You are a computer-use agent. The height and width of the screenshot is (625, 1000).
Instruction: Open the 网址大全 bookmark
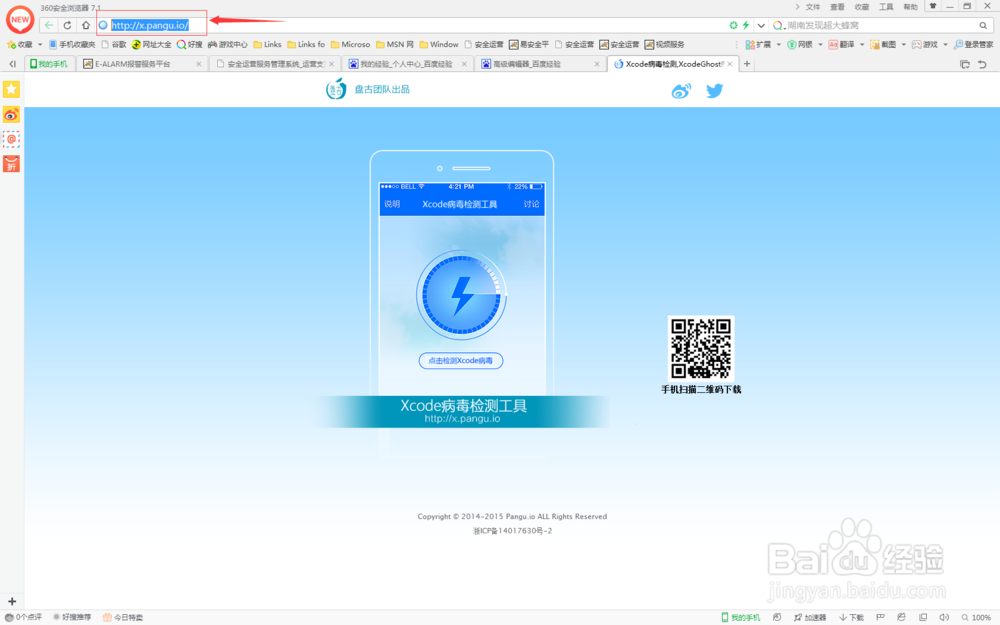(x=151, y=45)
